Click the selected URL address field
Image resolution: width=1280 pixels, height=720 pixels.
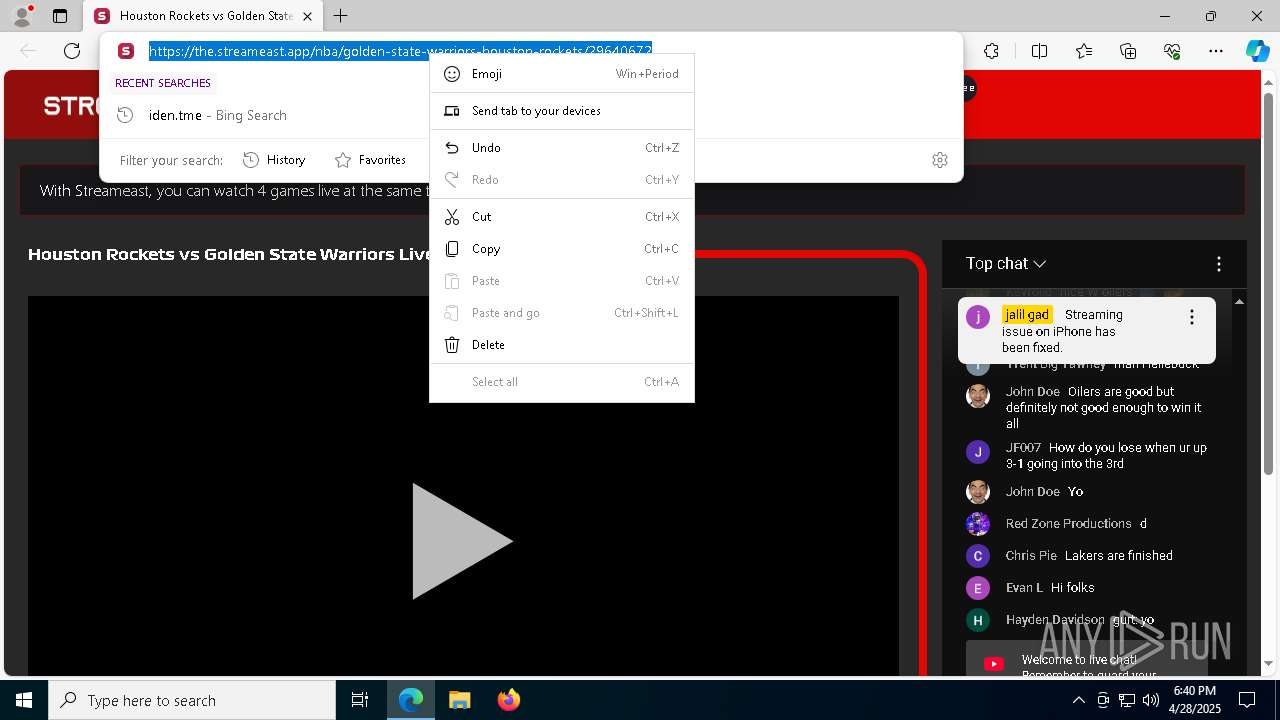click(x=400, y=51)
